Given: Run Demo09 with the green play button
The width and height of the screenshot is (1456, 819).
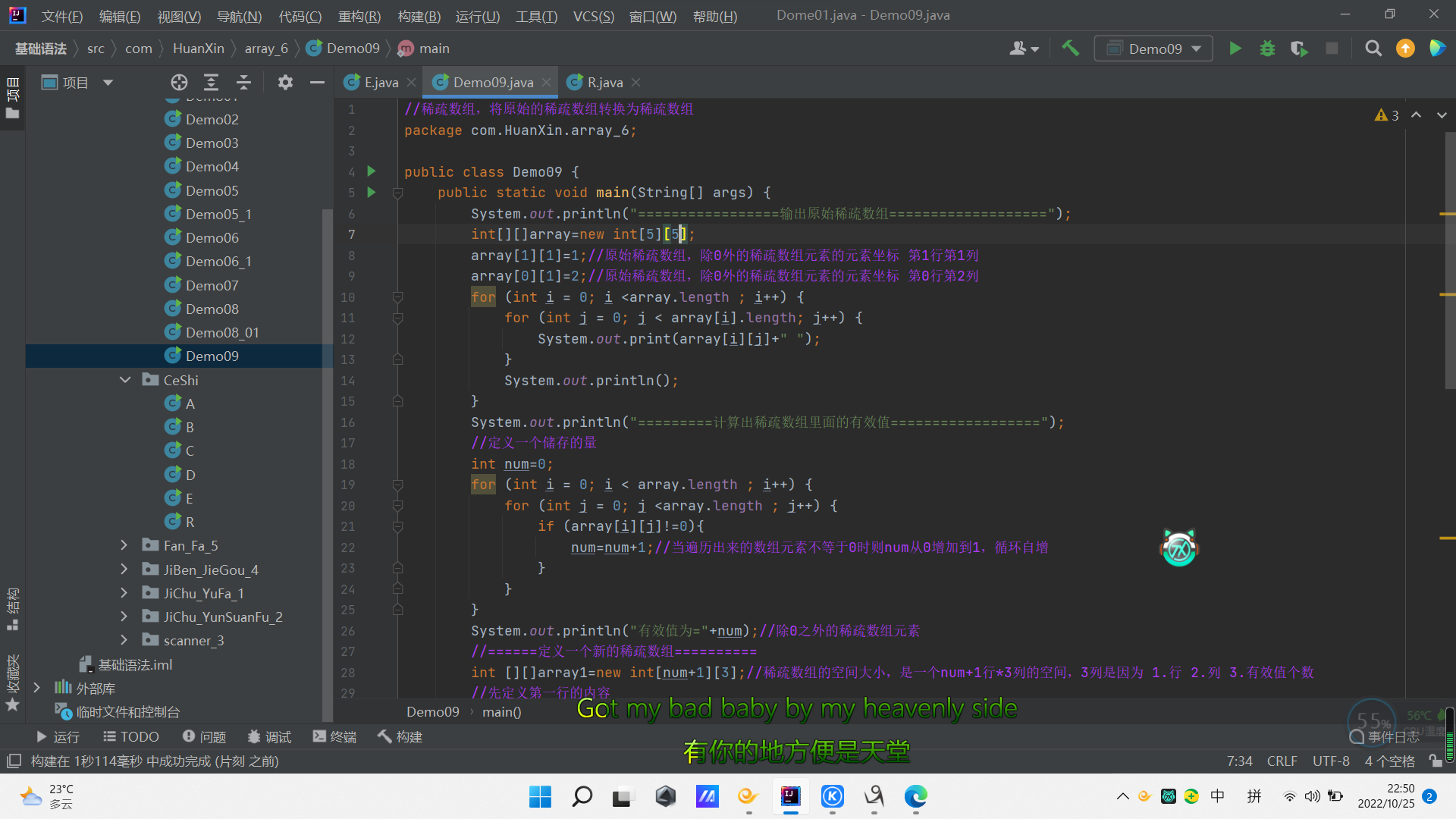Looking at the screenshot, I should 1235,49.
